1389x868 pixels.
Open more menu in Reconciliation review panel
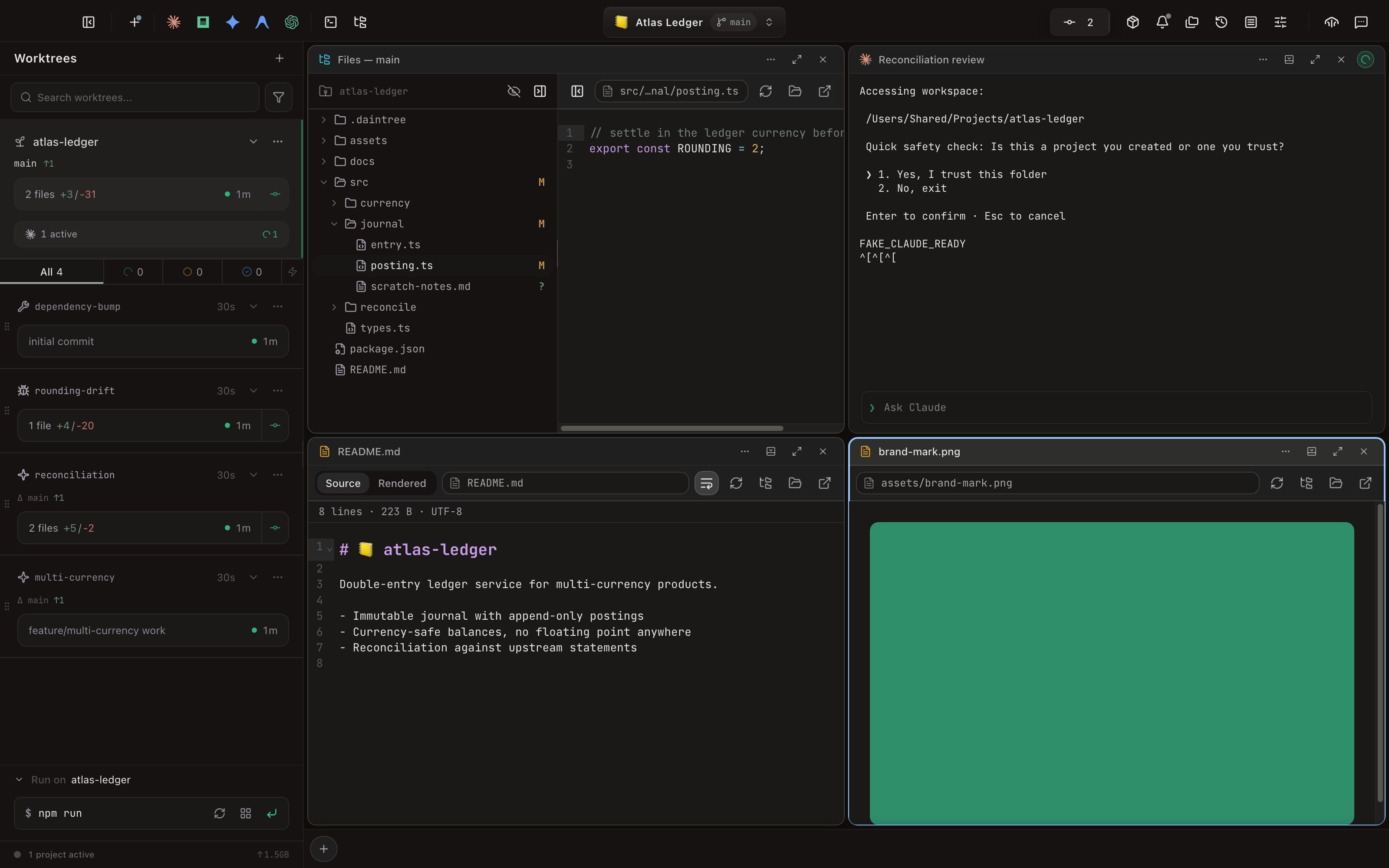point(1263,59)
